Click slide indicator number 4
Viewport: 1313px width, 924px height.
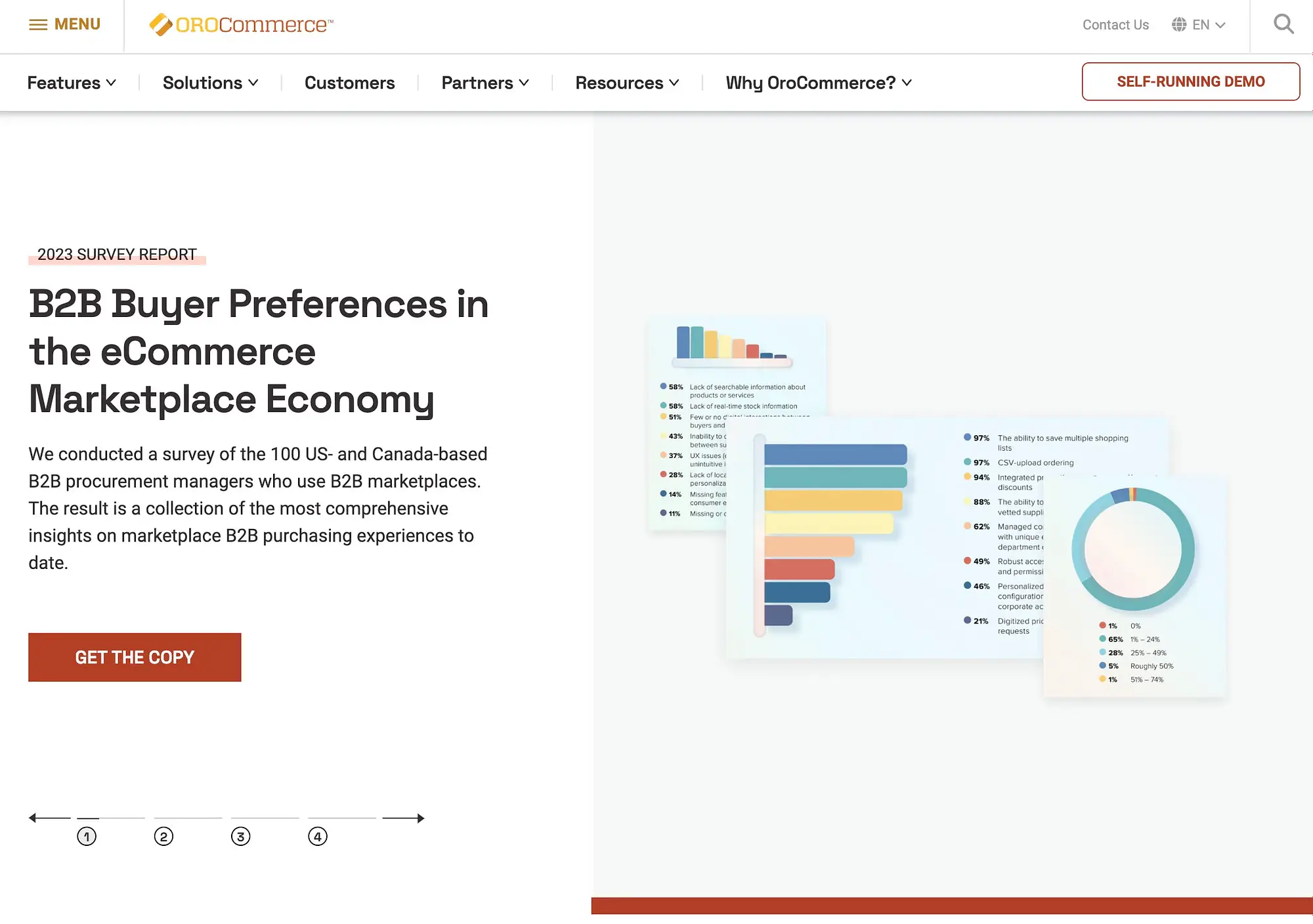(x=317, y=836)
